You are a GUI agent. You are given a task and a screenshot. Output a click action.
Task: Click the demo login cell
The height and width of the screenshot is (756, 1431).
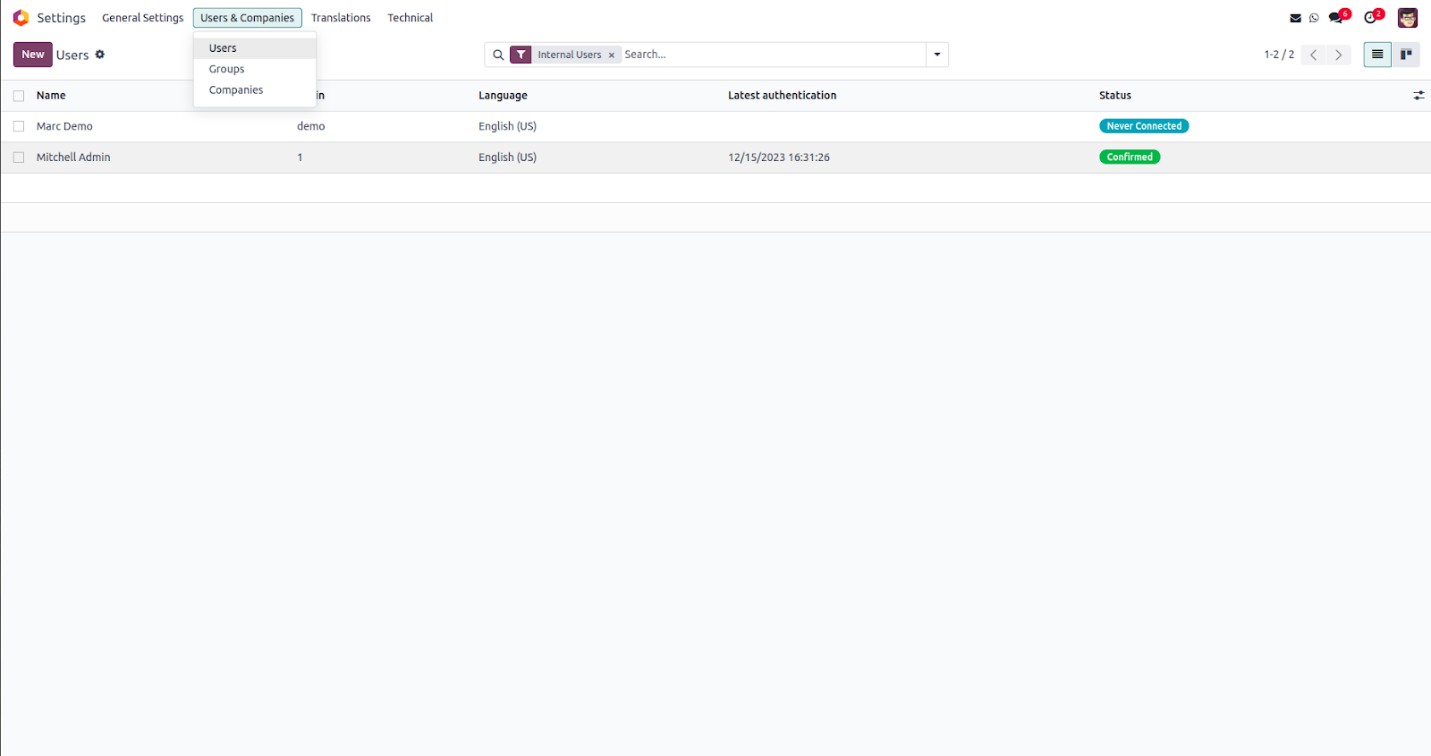[x=311, y=127]
